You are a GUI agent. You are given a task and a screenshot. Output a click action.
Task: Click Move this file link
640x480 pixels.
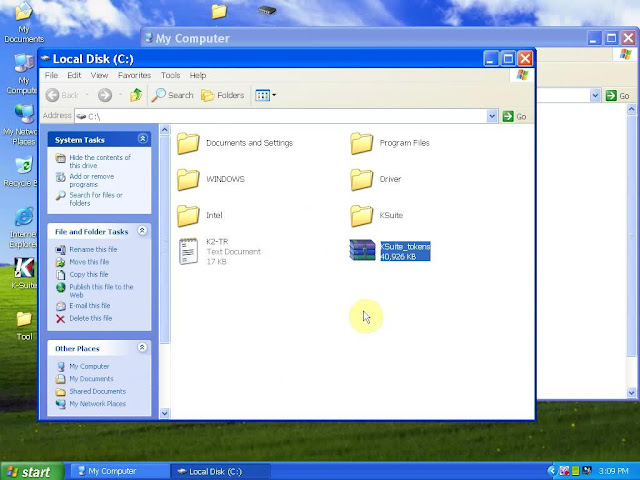pyautogui.click(x=89, y=262)
